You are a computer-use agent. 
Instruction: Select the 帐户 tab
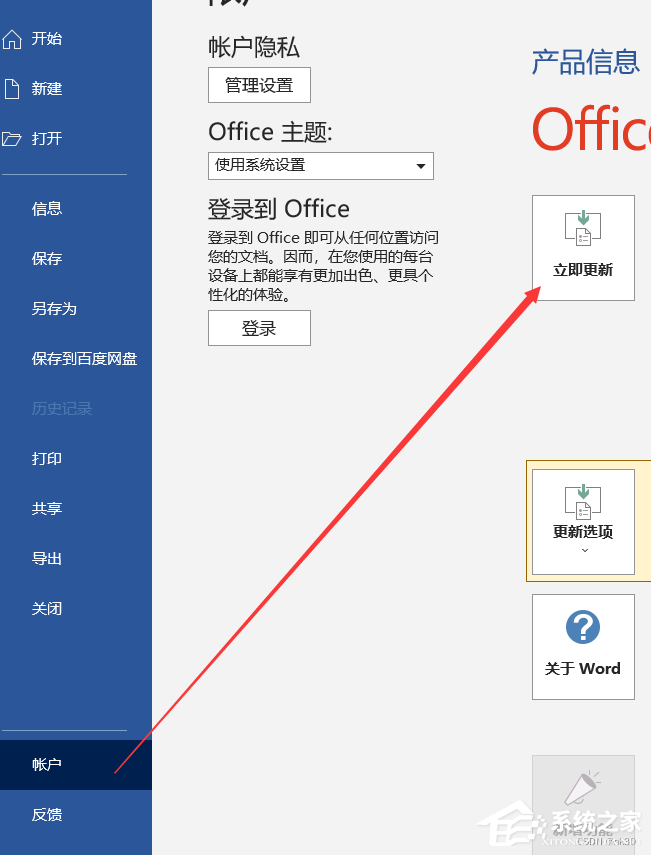point(76,764)
